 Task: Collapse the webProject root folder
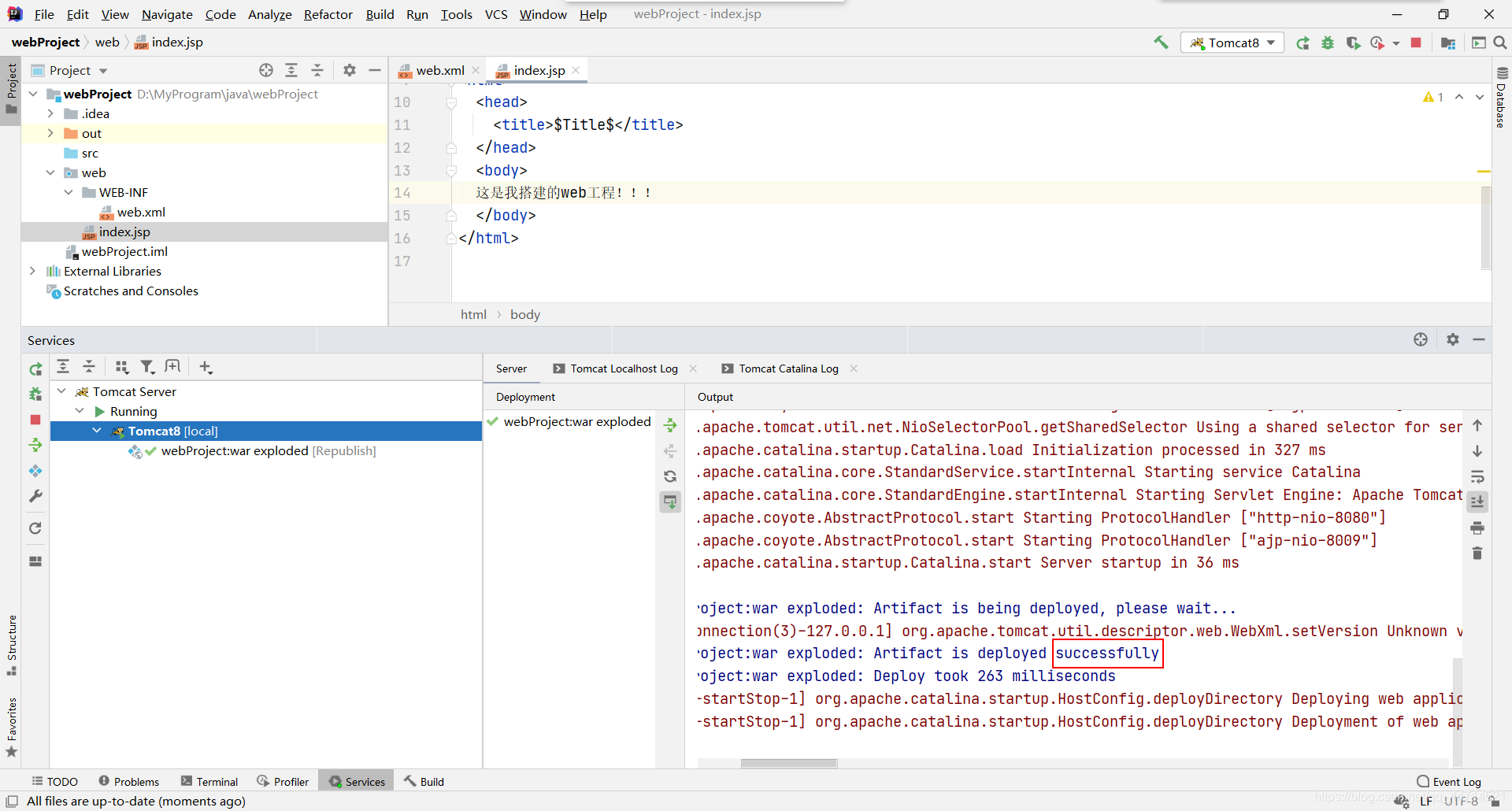(x=33, y=94)
